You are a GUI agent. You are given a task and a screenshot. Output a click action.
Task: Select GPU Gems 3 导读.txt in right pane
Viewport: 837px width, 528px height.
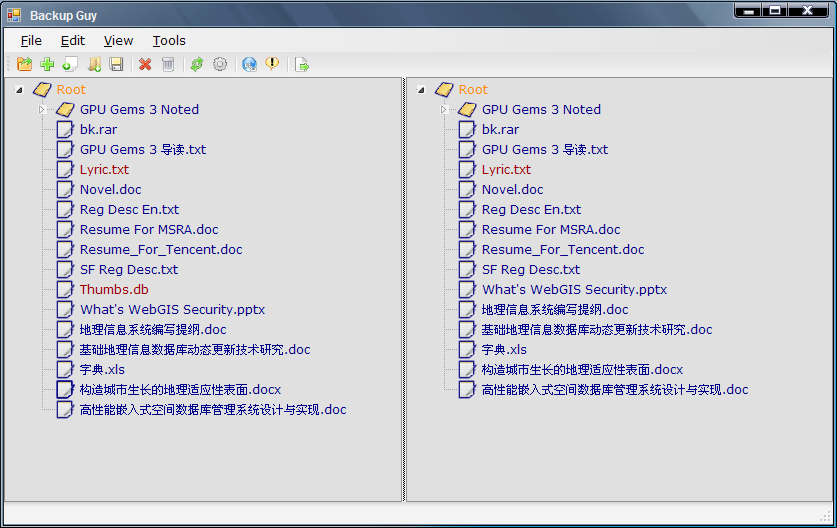544,149
